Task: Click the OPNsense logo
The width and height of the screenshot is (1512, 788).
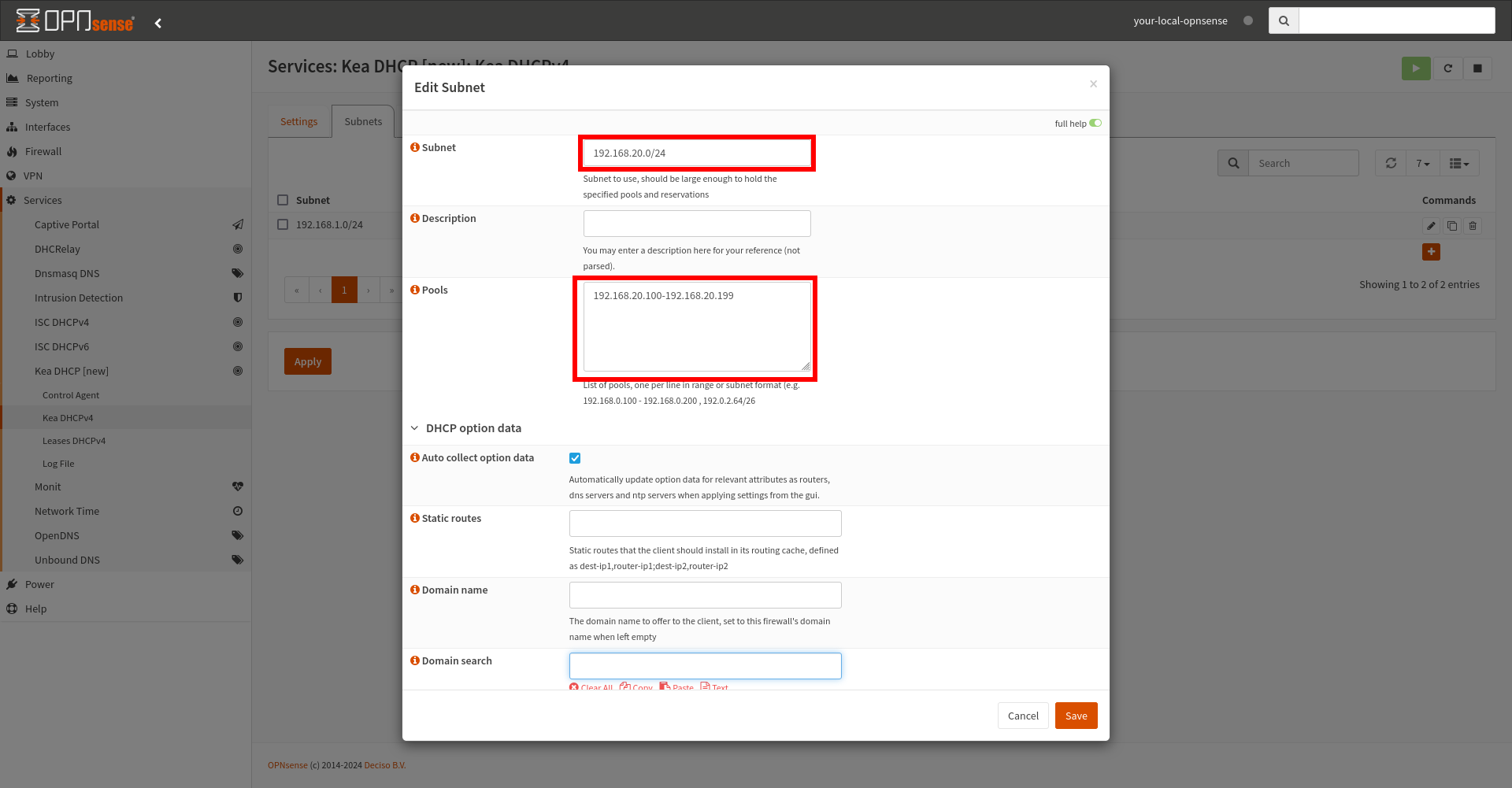Action: 75,20
